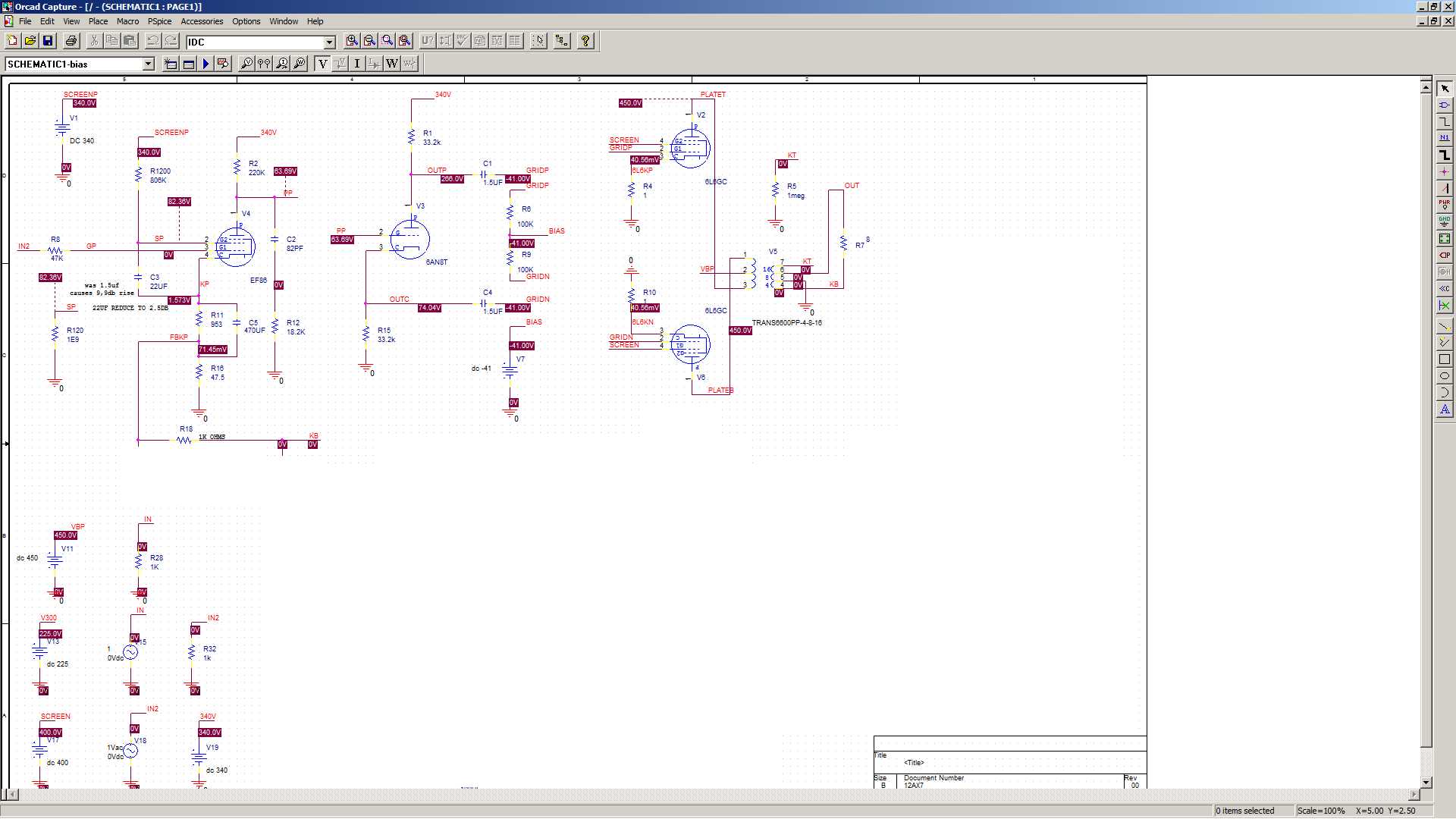Place a power dissipation marker
Image resolution: width=1456 pixels, height=819 pixels.
(x=300, y=64)
